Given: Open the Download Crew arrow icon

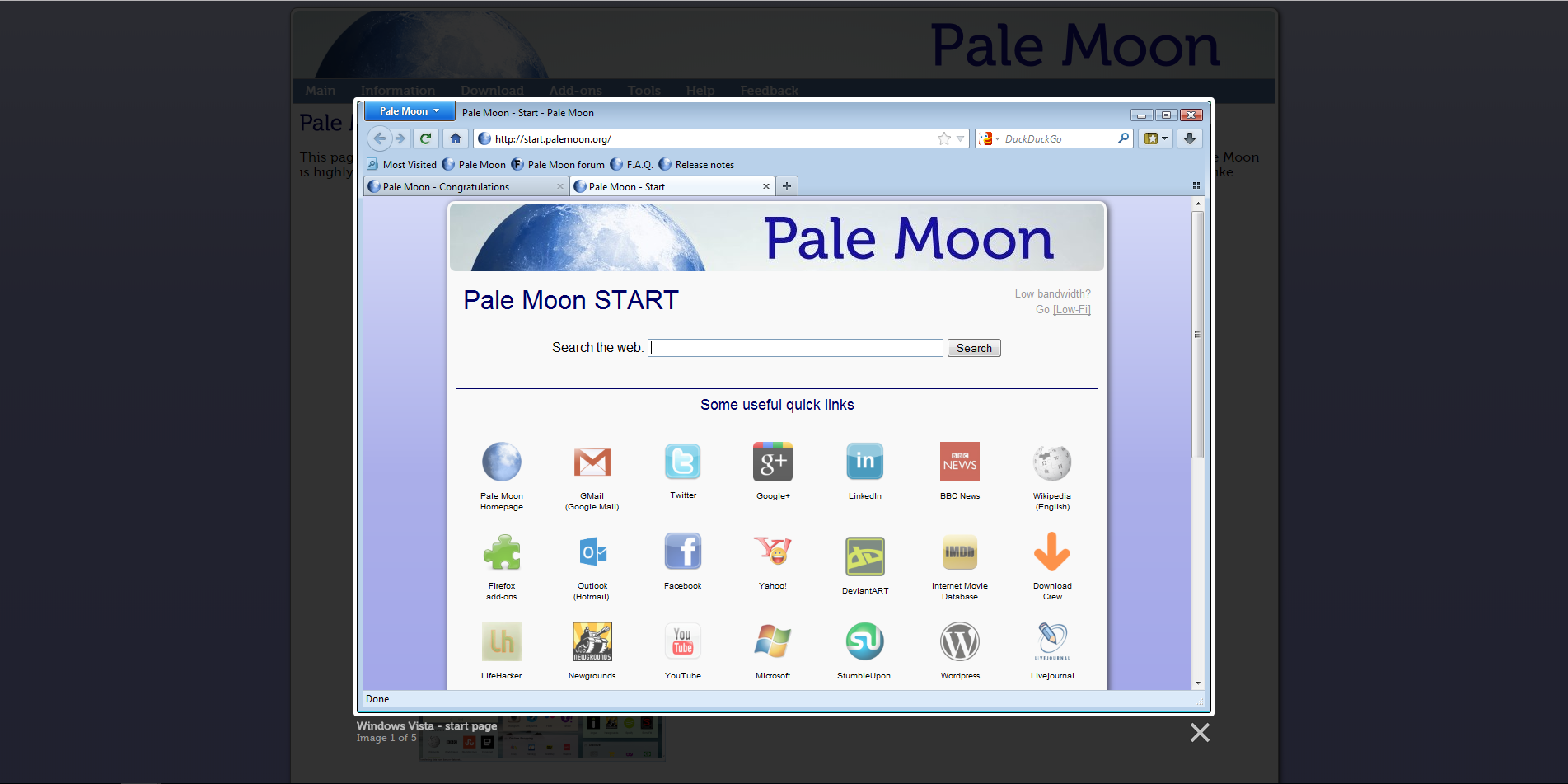Looking at the screenshot, I should point(1052,552).
